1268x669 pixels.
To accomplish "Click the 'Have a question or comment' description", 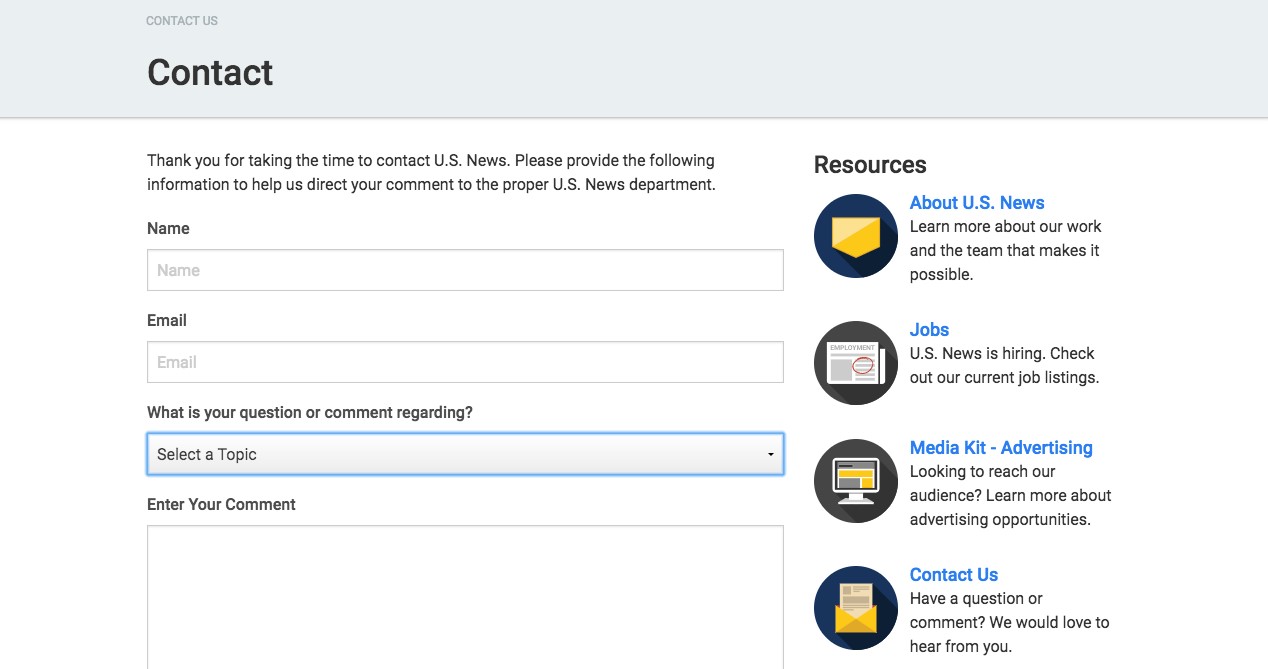I will click(1010, 623).
